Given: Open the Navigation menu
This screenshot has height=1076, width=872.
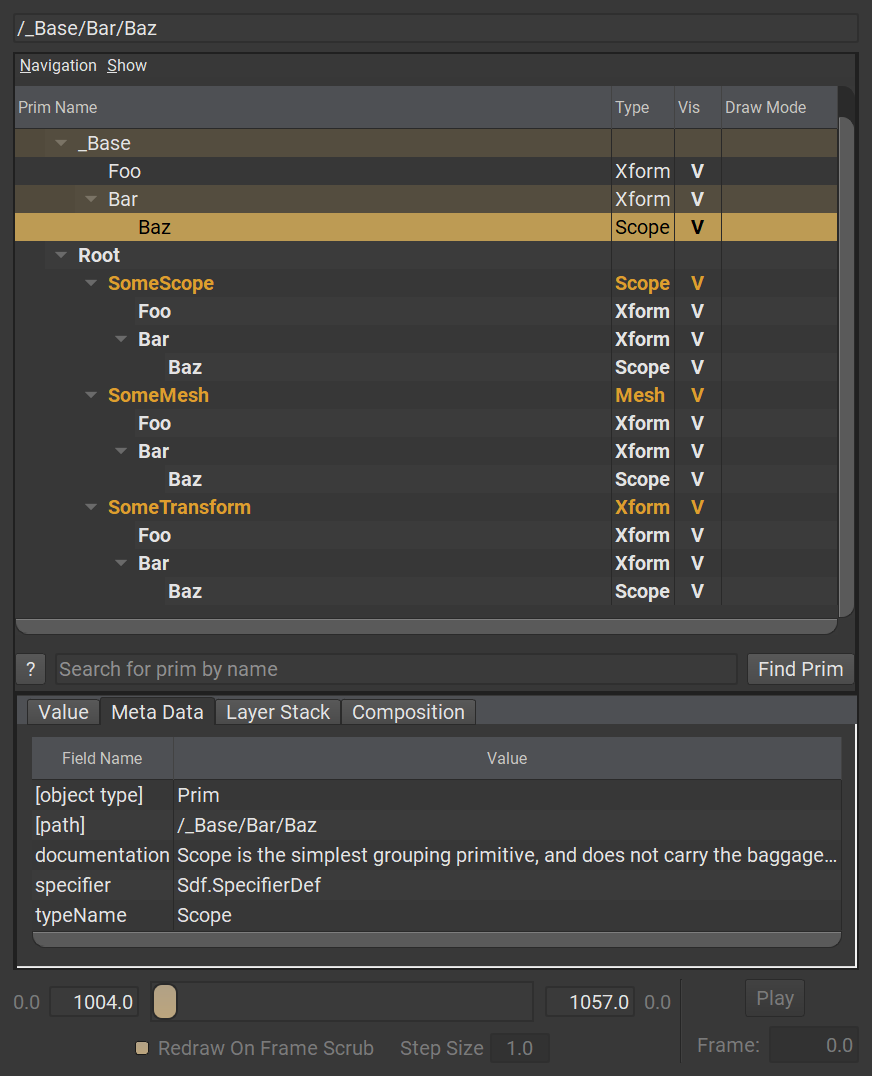Looking at the screenshot, I should coord(58,66).
